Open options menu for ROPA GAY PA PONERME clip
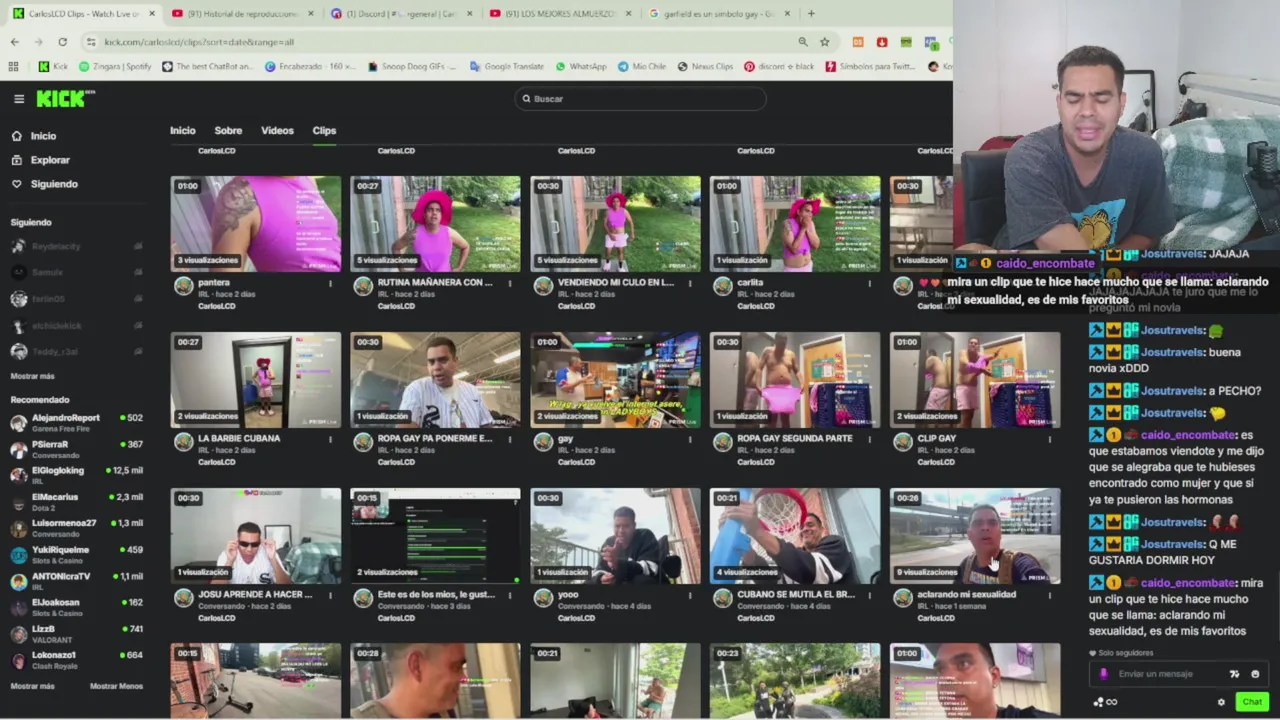1280x720 pixels. coord(510,439)
